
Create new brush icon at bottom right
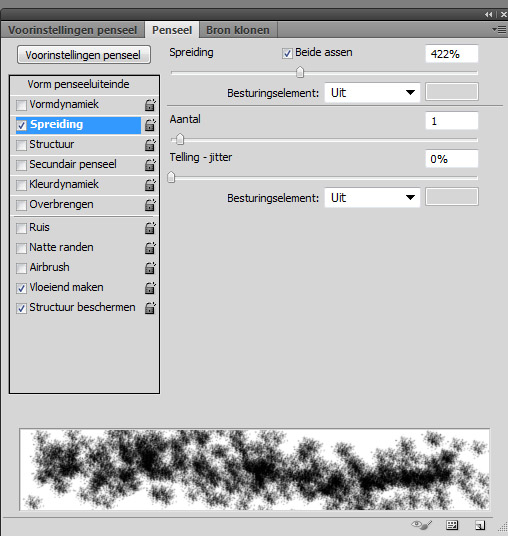[480, 525]
